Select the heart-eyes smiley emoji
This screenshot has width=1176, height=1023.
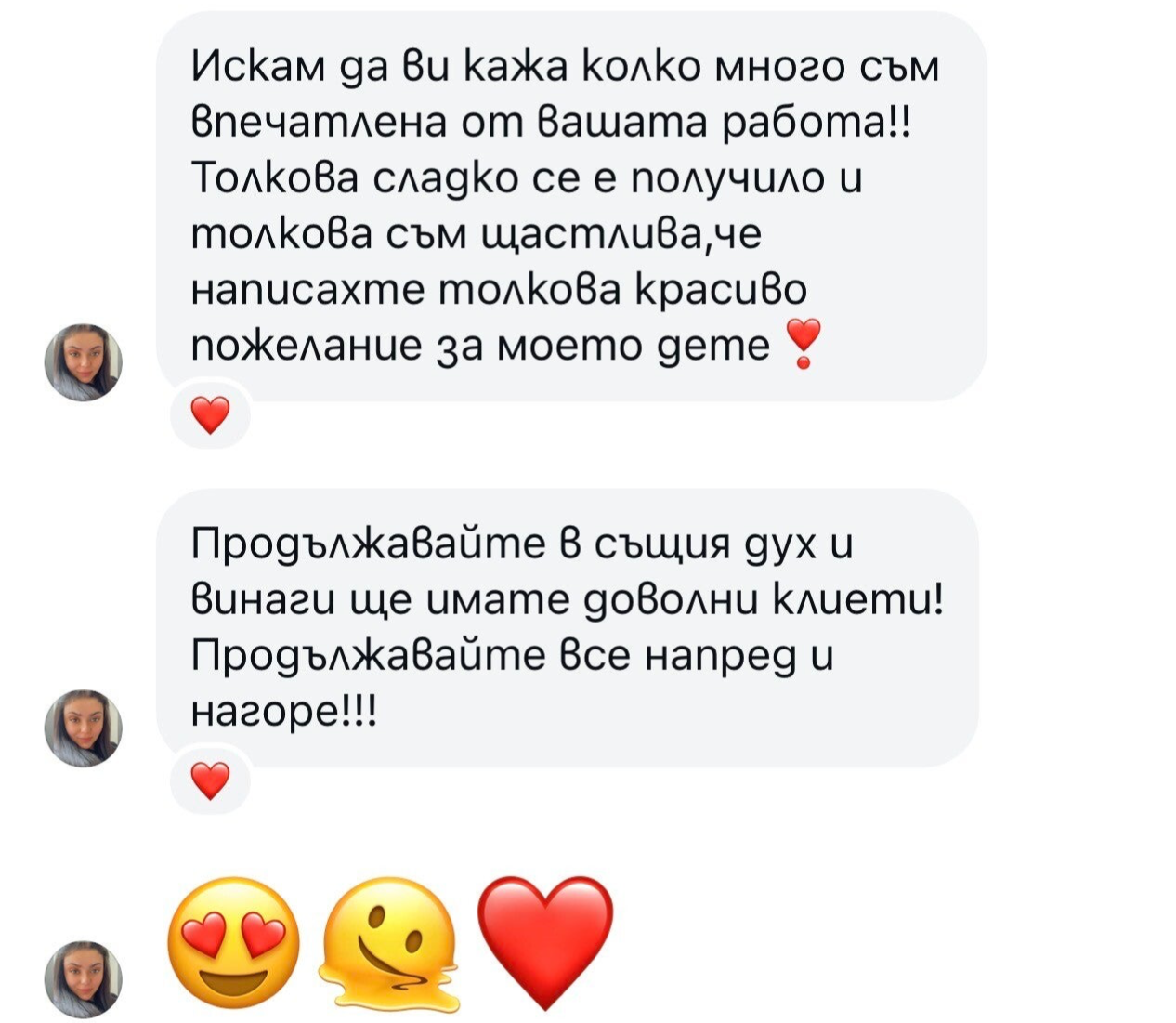234,943
